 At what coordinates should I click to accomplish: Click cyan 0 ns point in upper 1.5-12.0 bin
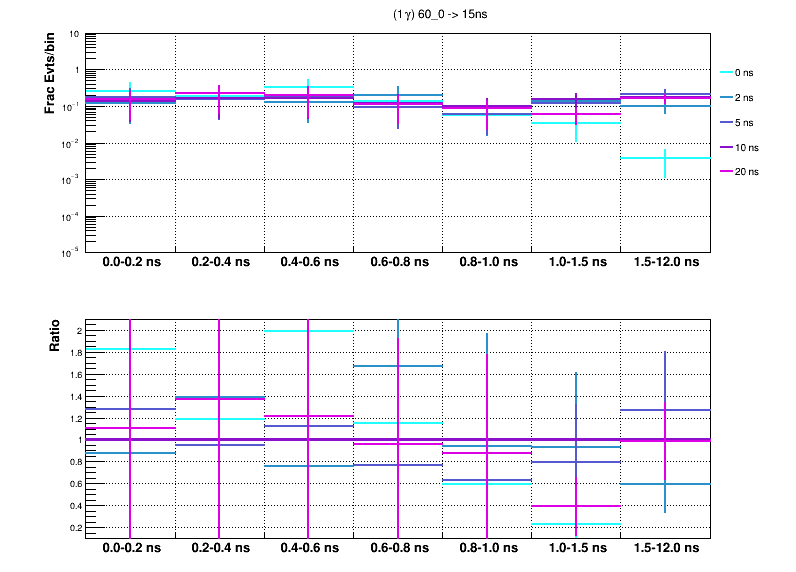pos(665,158)
